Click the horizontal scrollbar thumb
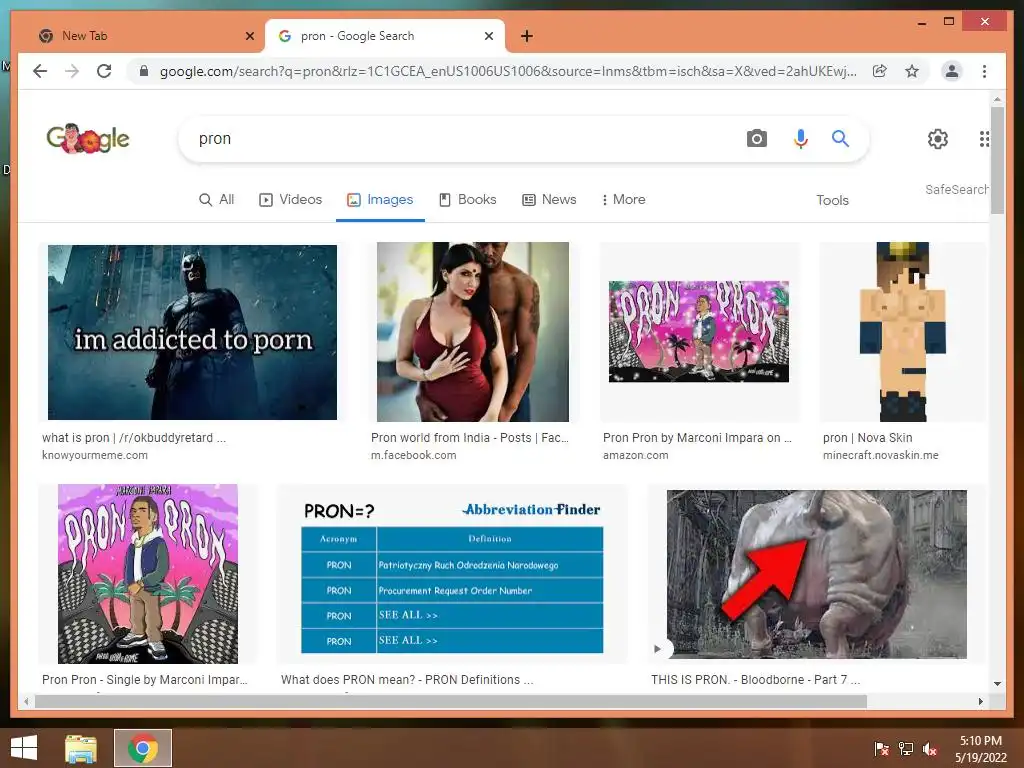The height and width of the screenshot is (768, 1024). click(x=451, y=701)
